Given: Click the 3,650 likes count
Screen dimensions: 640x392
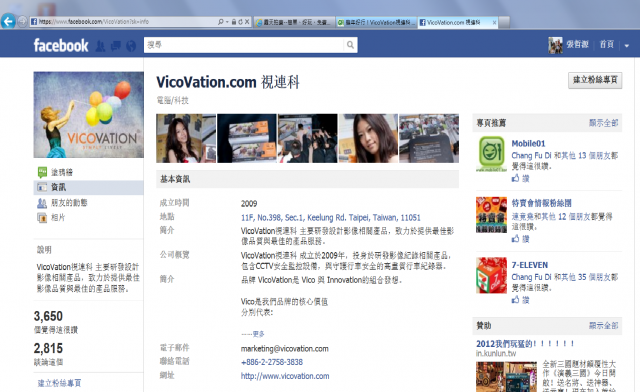Looking at the screenshot, I should pyautogui.click(x=48, y=316).
